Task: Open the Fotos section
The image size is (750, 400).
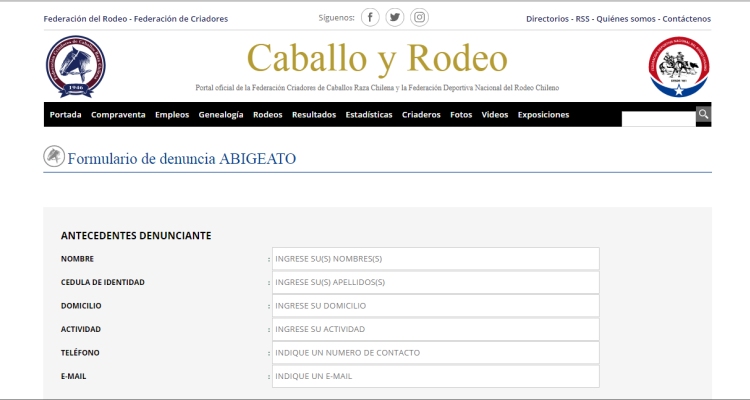Action: click(461, 115)
